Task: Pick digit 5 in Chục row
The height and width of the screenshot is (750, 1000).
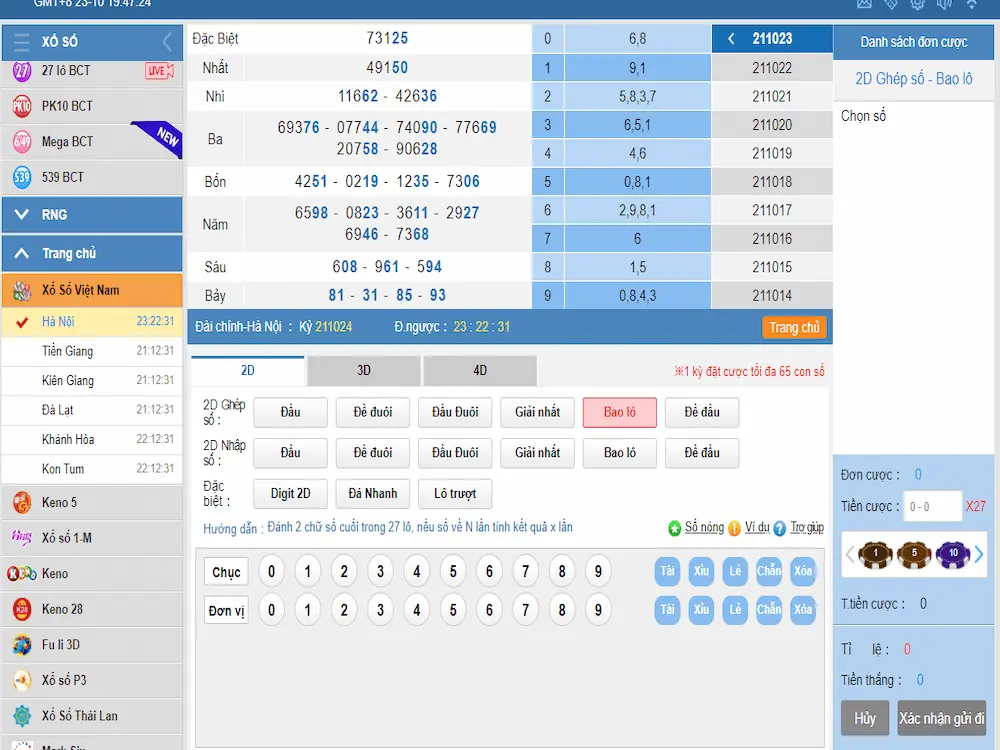Action: [x=453, y=571]
